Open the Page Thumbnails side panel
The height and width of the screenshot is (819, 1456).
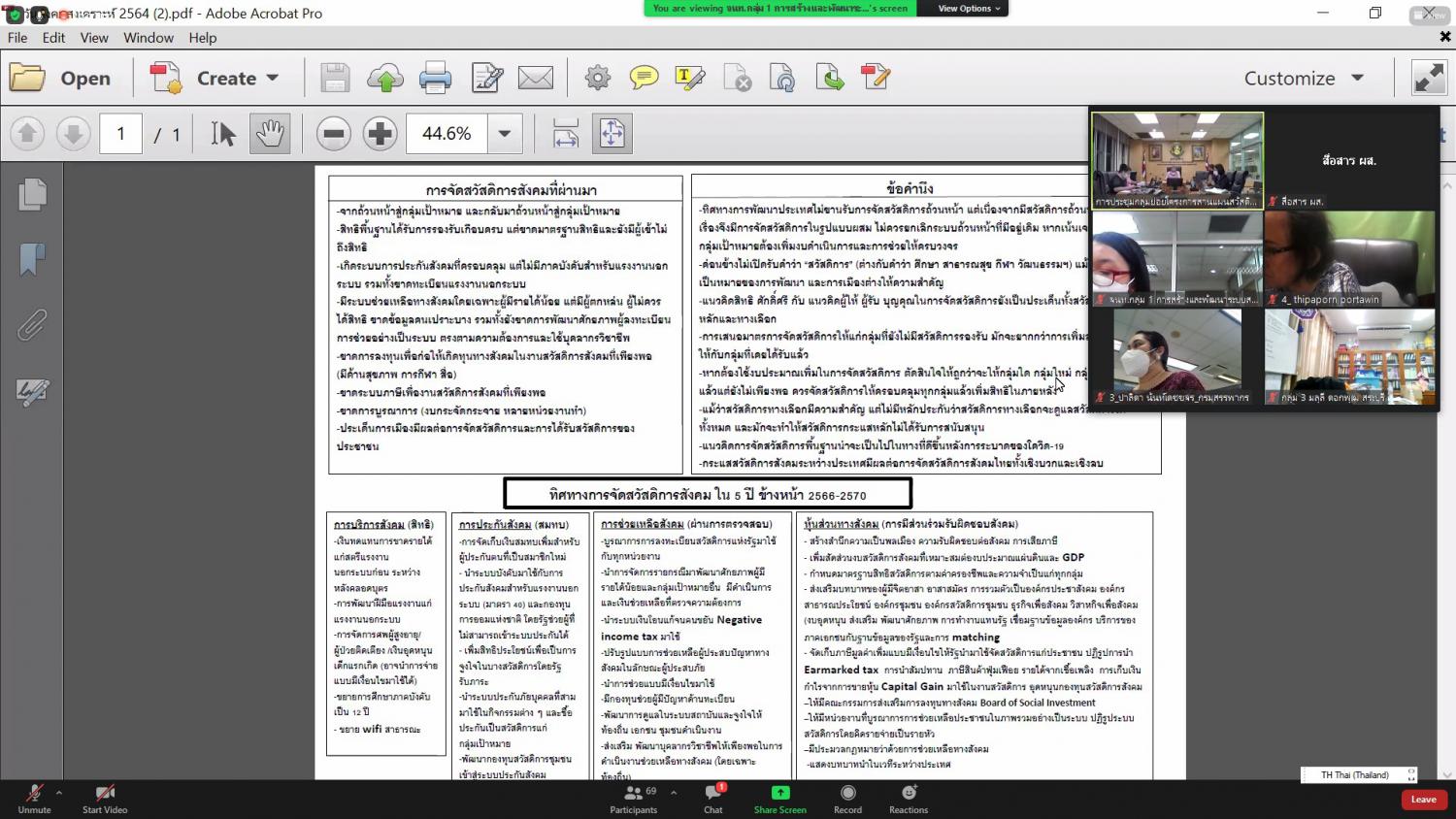pos(32,194)
